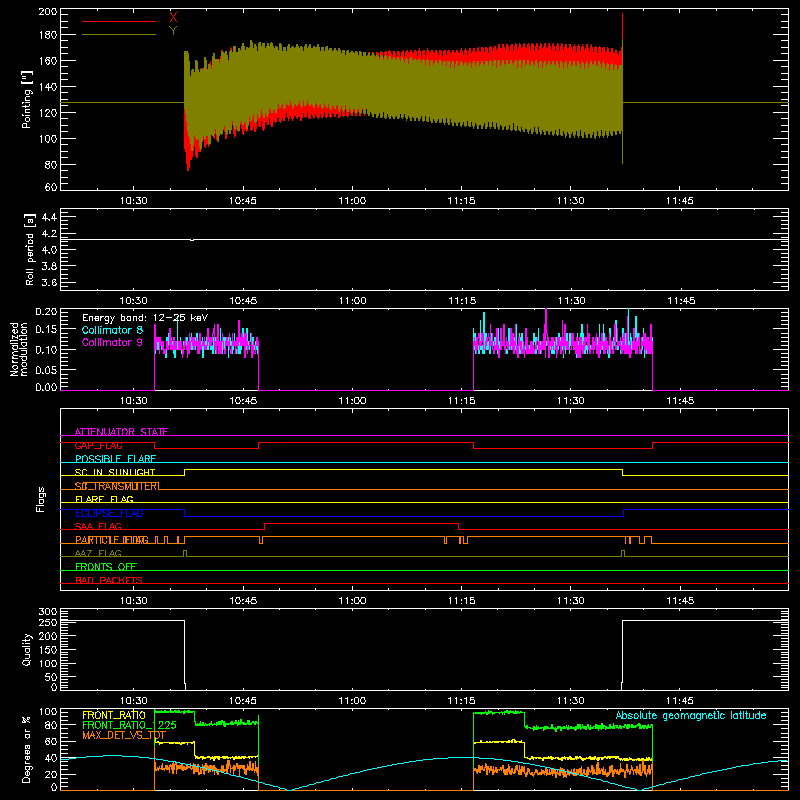The image size is (800, 800).
Task: Click the FRONTS_OFF flag label
Action: (106, 566)
